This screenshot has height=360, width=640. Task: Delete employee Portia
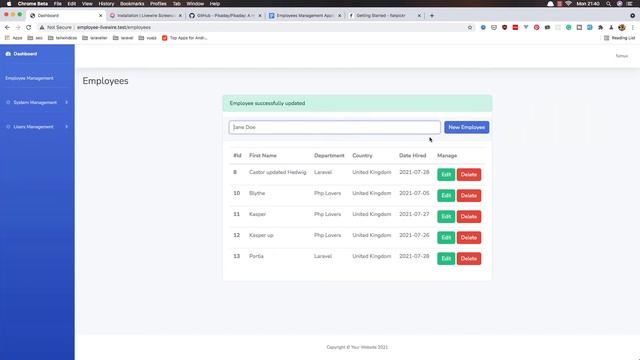click(469, 259)
